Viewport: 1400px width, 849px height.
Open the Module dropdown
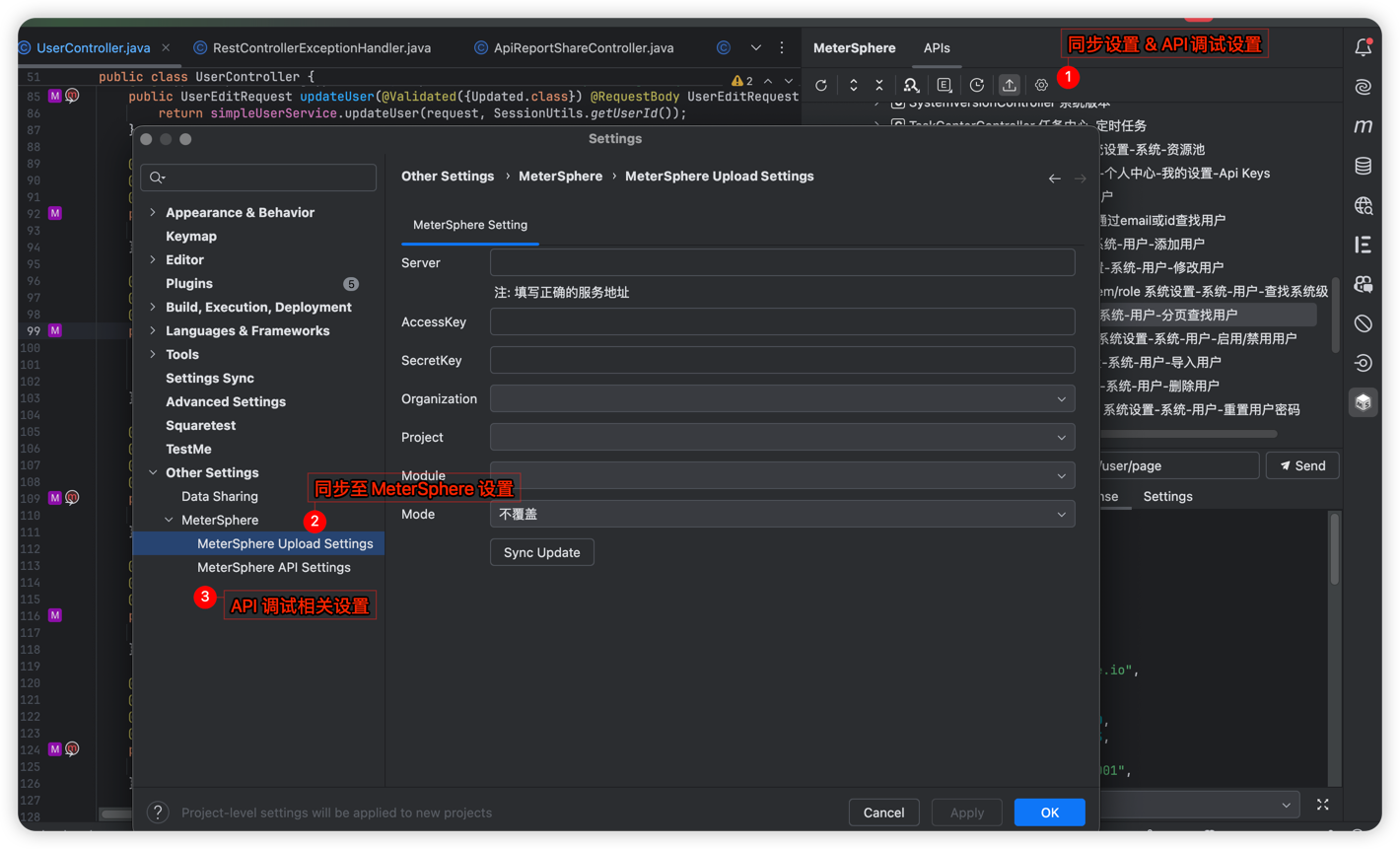click(x=783, y=476)
